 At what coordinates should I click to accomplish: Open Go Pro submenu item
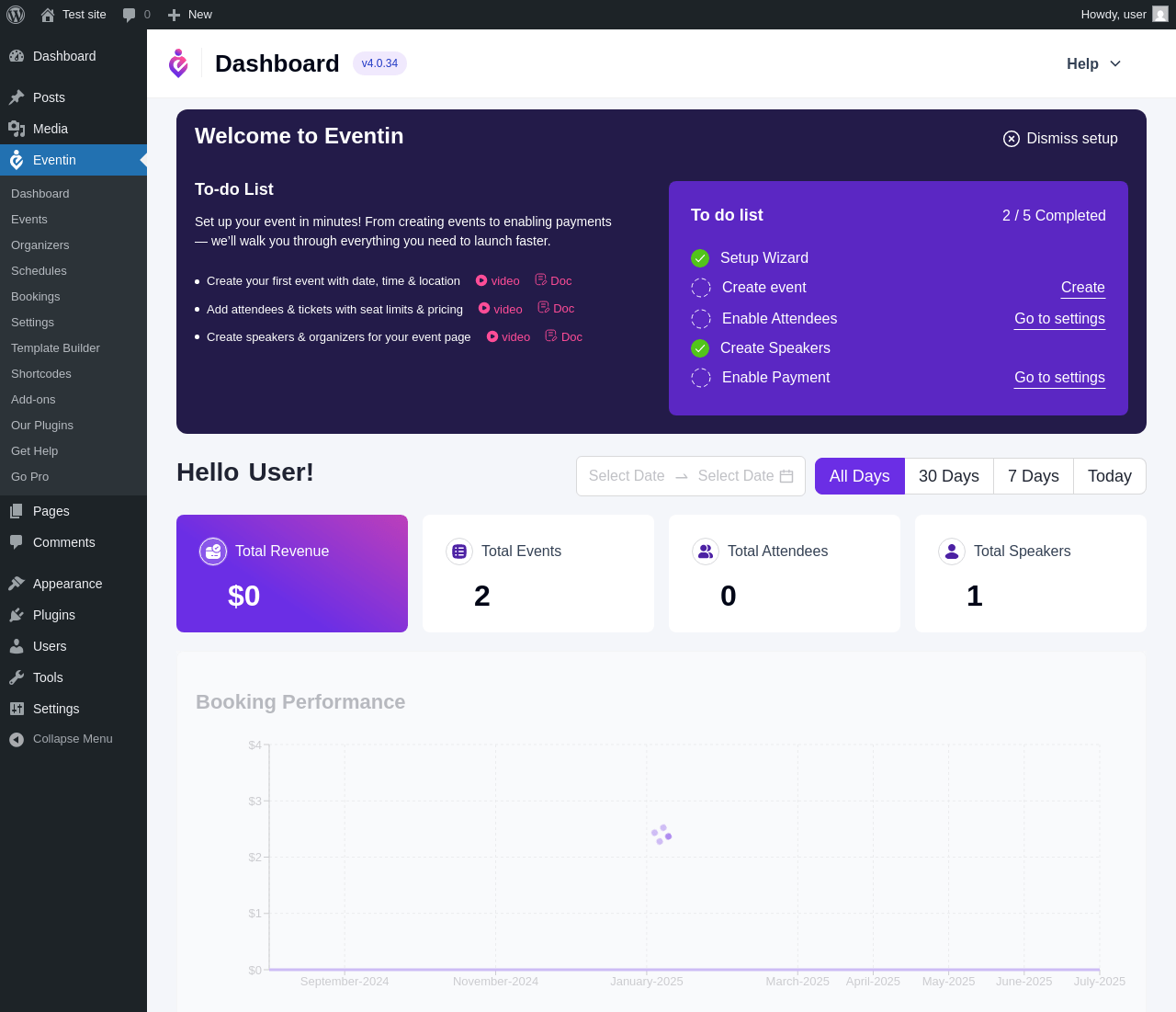(x=30, y=477)
